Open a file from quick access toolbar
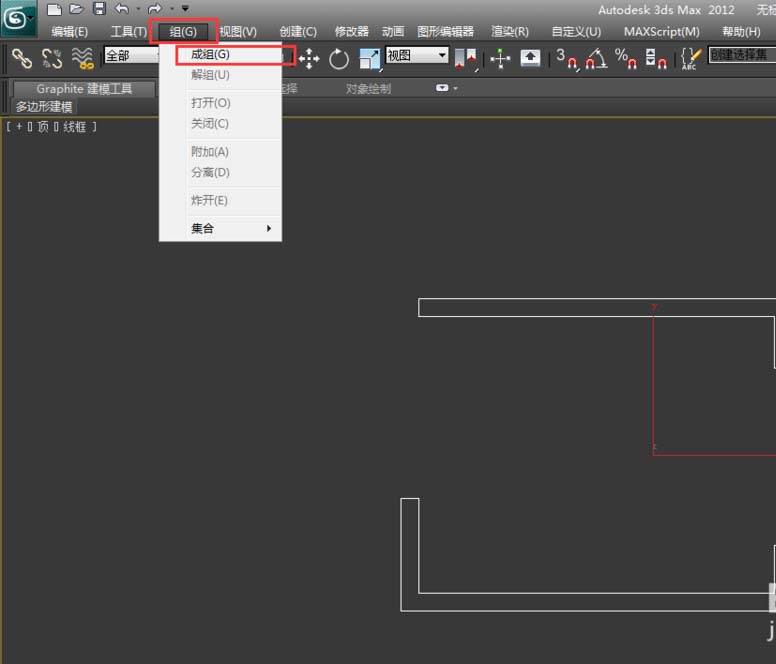This screenshot has height=664, width=776. tap(76, 9)
